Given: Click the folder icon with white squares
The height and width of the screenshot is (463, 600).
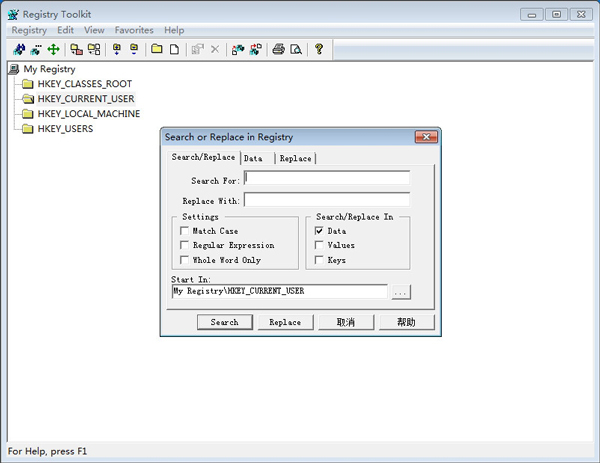Looking at the screenshot, I should point(94,49).
